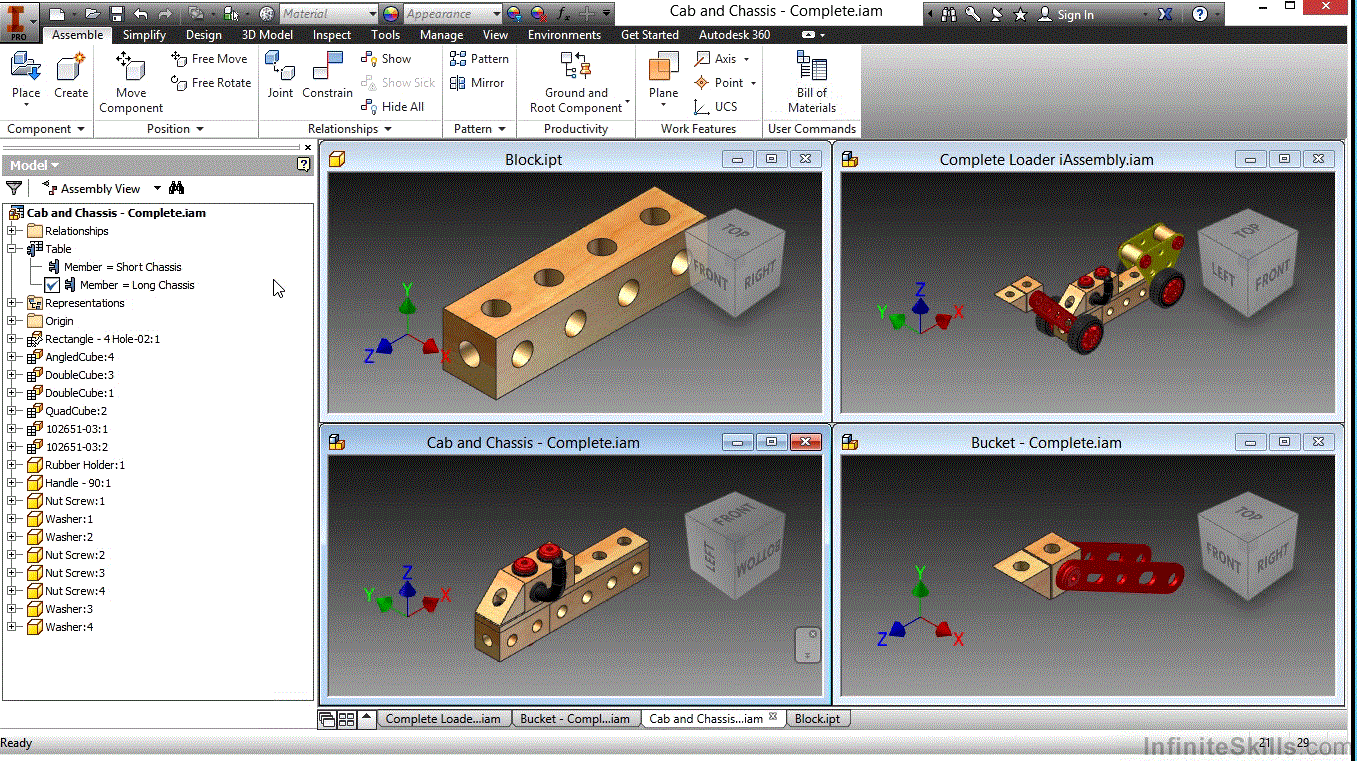Click the Undo arrow
This screenshot has height=761, width=1357.
click(x=141, y=14)
